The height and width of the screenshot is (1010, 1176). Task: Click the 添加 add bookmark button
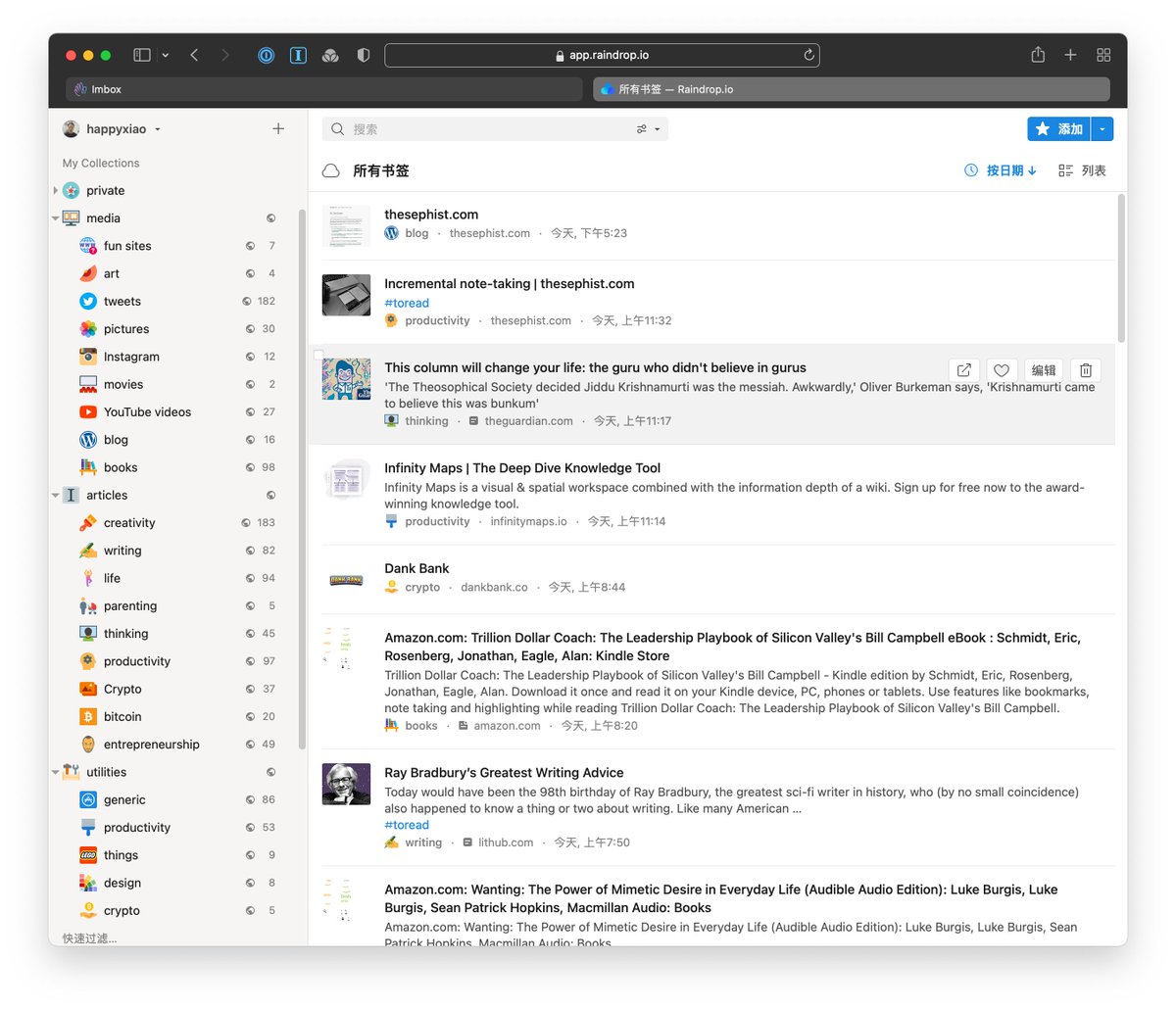coord(1059,128)
